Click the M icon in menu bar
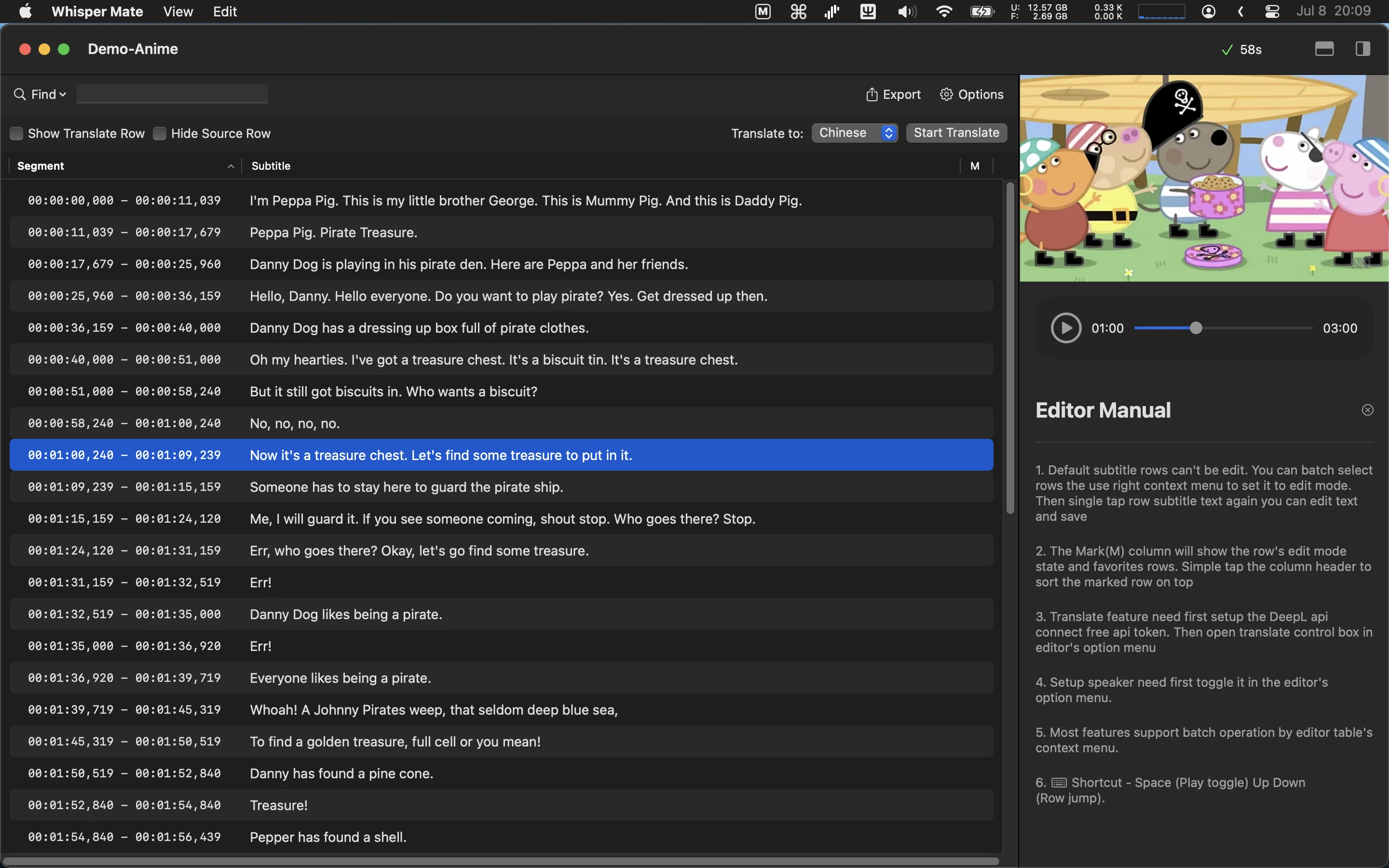 click(x=763, y=12)
